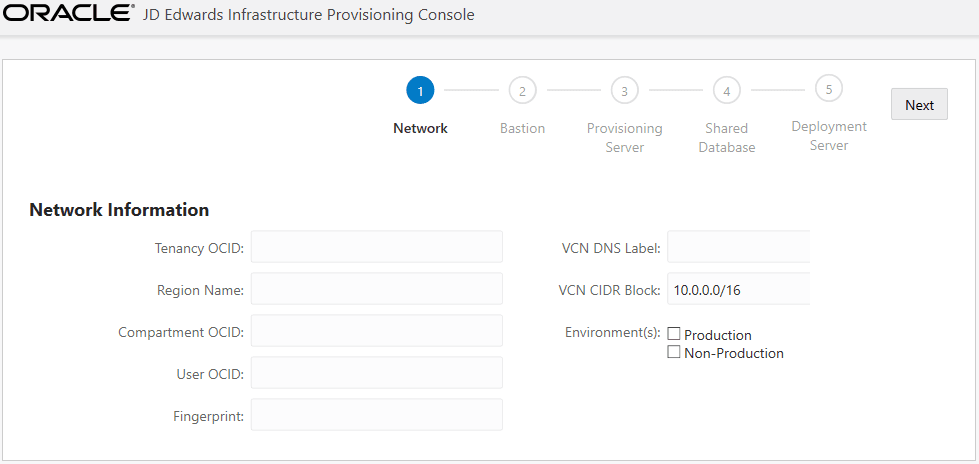Screen dimensions: 979x464
Task: Click the Region Name label
Action: pyautogui.click(x=200, y=290)
